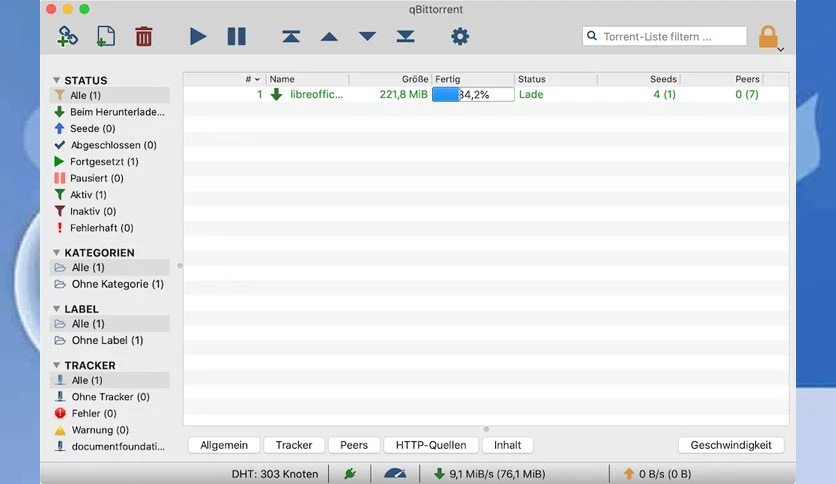Open the HTTP-Quellen tab
The height and width of the screenshot is (484, 836).
coord(431,445)
